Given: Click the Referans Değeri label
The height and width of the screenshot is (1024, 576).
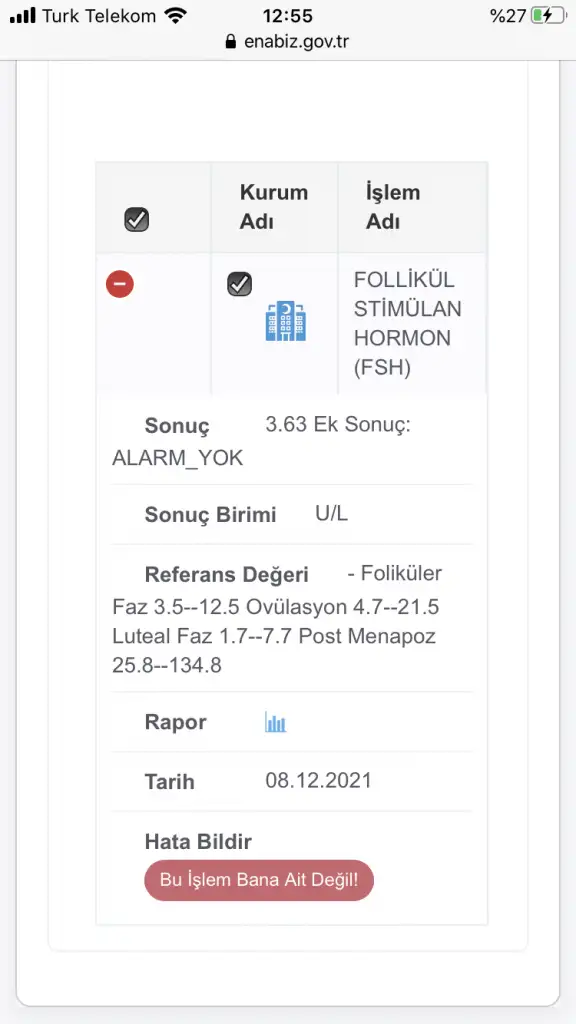Looking at the screenshot, I should (227, 575).
